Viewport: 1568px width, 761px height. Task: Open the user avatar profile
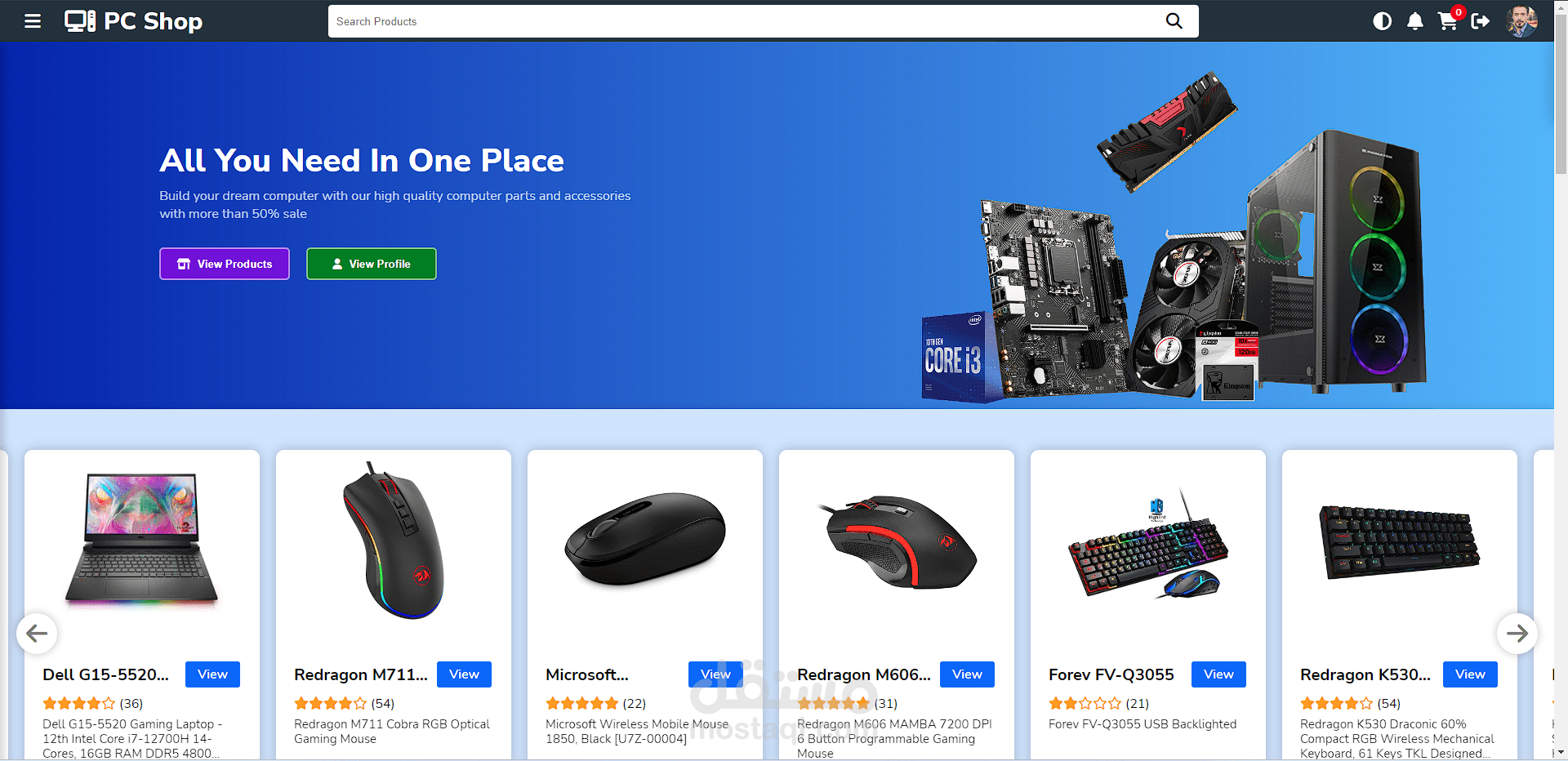1521,21
